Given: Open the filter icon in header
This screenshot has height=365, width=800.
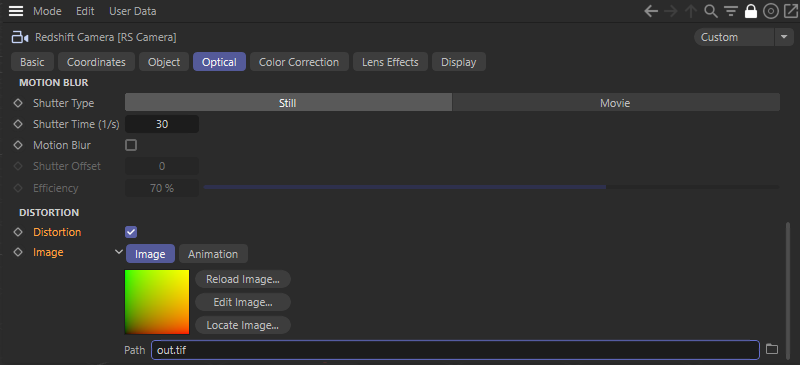Looking at the screenshot, I should [x=731, y=11].
